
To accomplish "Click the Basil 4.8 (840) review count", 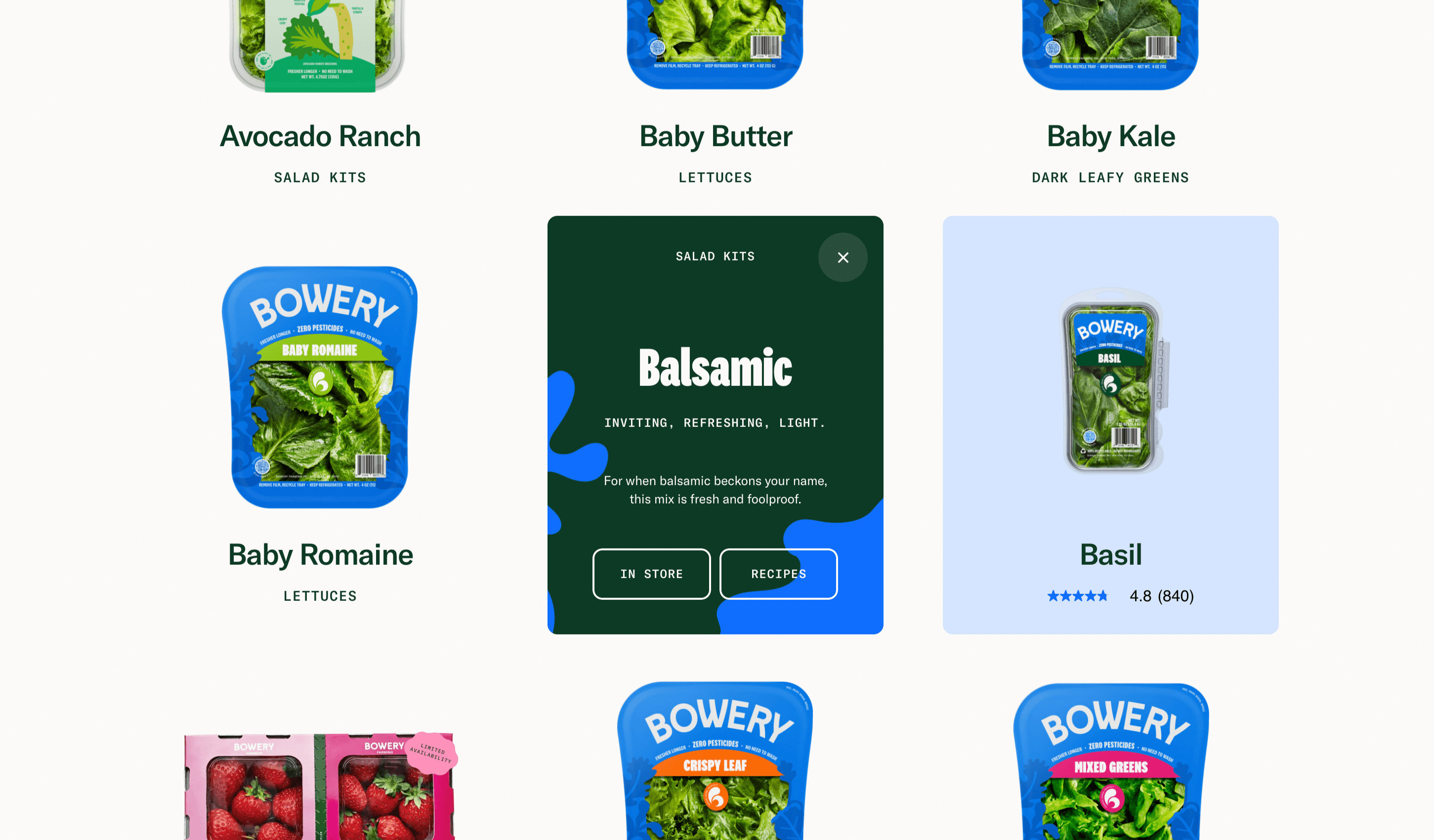I will (x=1161, y=596).
